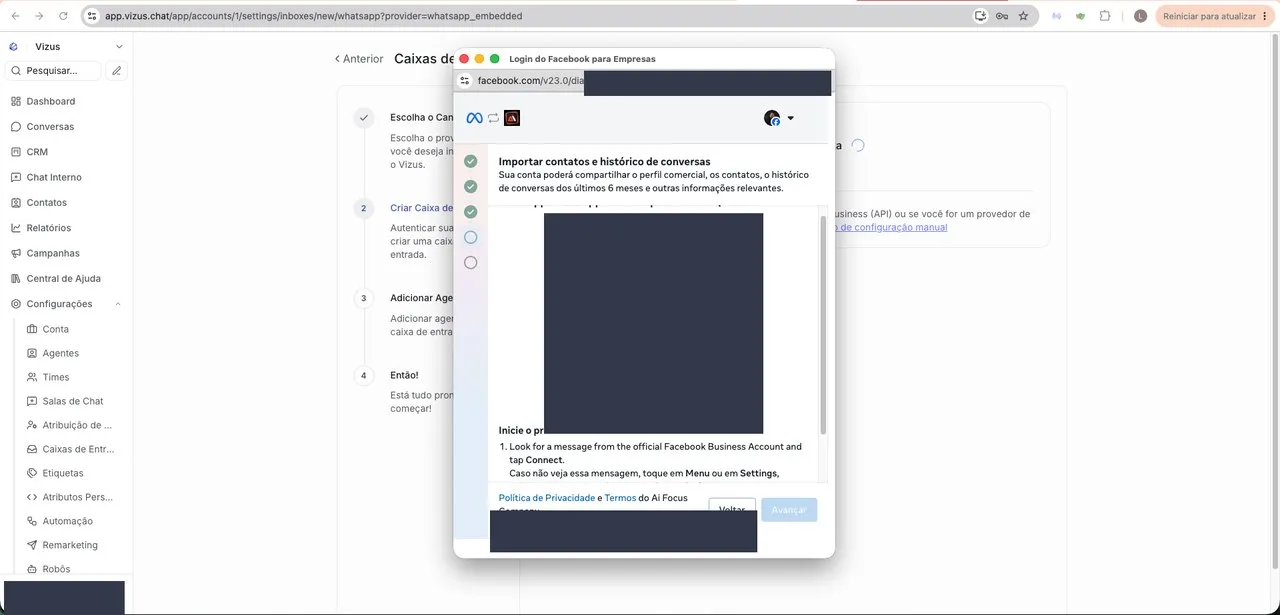
Task: Open the Facebook profile dropdown arrow
Action: 791,118
